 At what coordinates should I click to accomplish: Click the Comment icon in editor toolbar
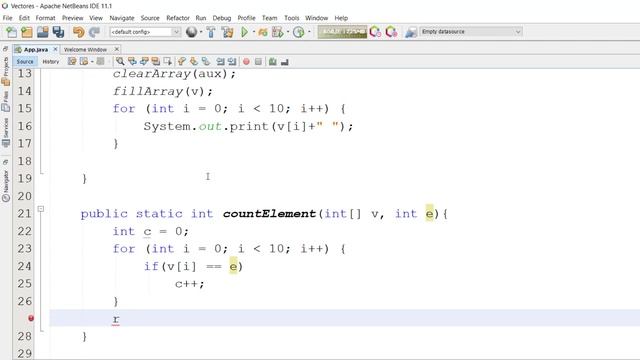(273, 62)
